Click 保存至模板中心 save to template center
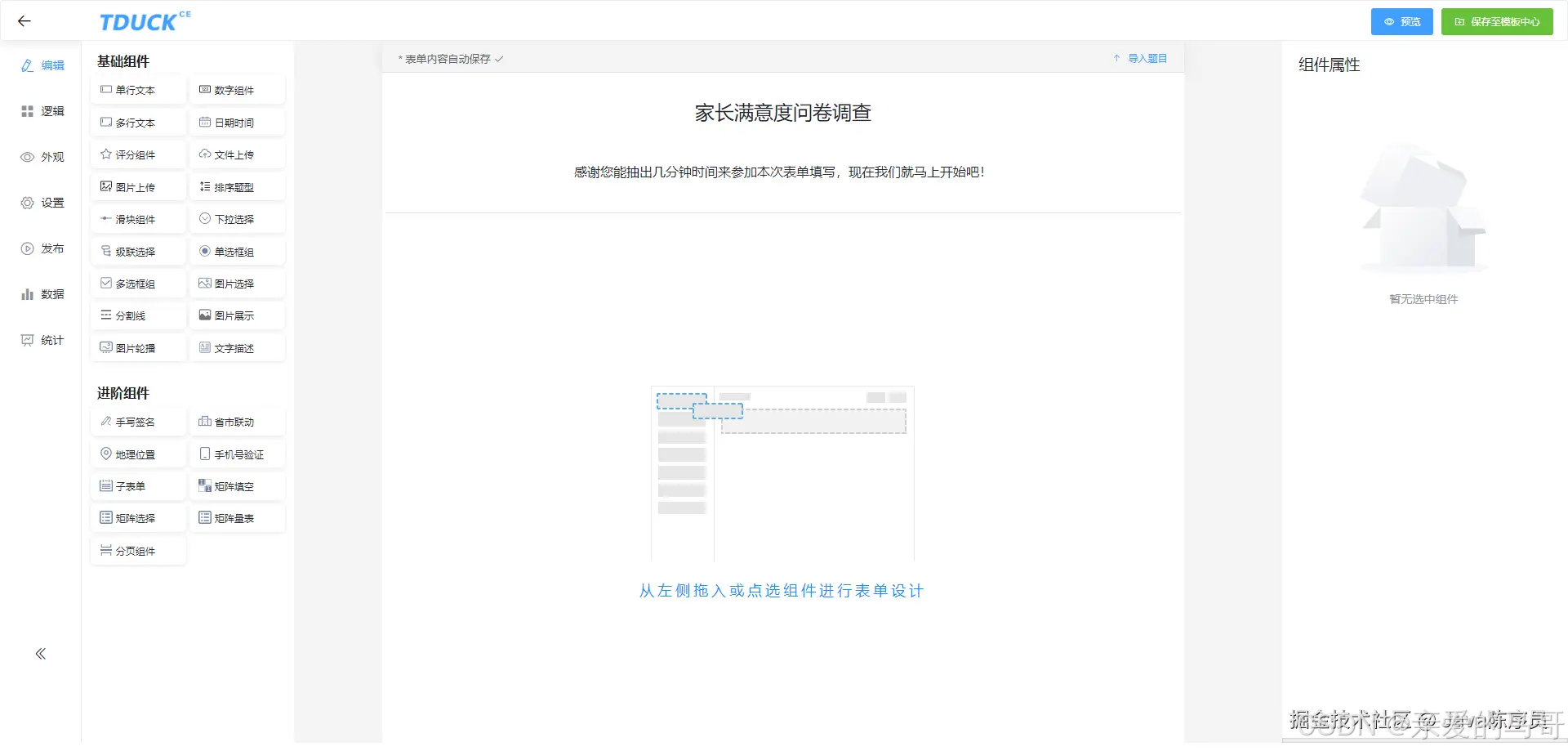Viewport: 1568px width, 751px height. 1497,22
